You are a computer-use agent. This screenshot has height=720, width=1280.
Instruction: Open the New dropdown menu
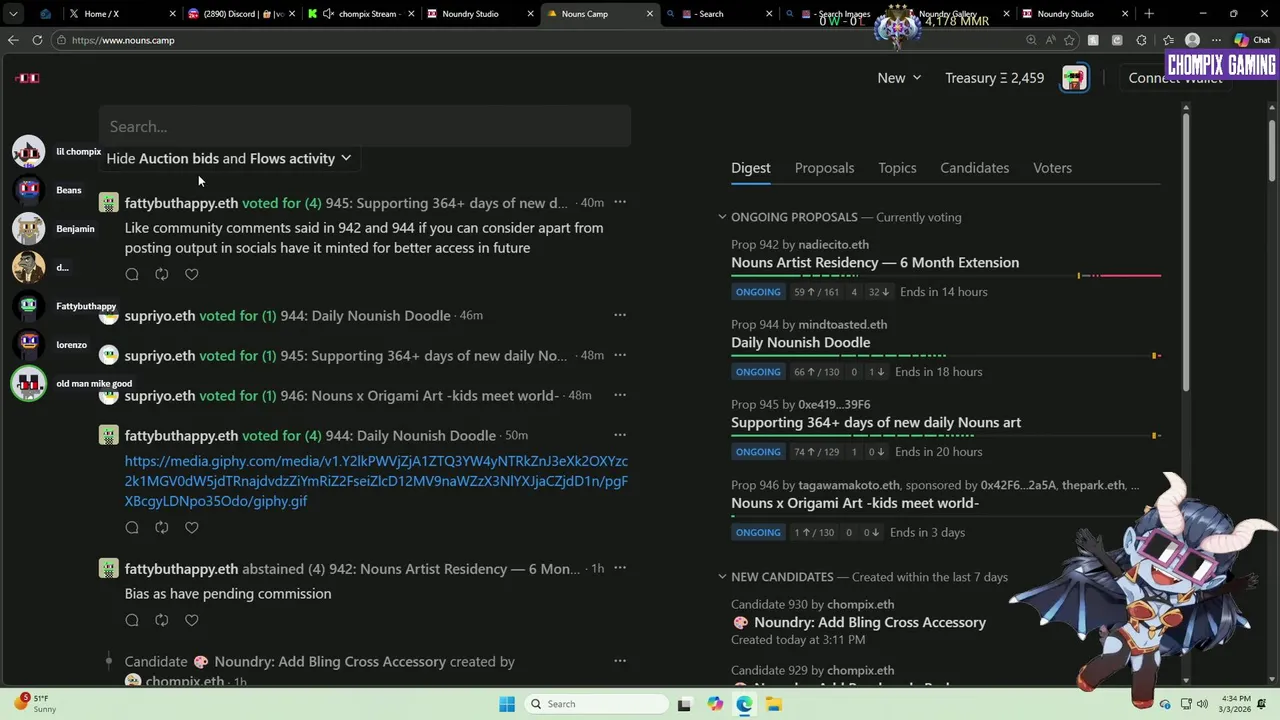point(899,78)
